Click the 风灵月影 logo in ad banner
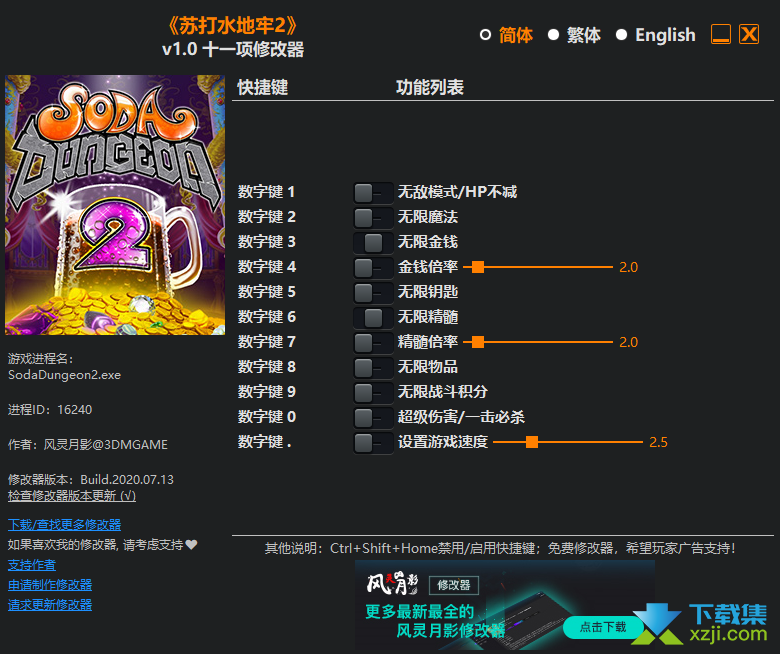780x654 pixels. click(392, 584)
